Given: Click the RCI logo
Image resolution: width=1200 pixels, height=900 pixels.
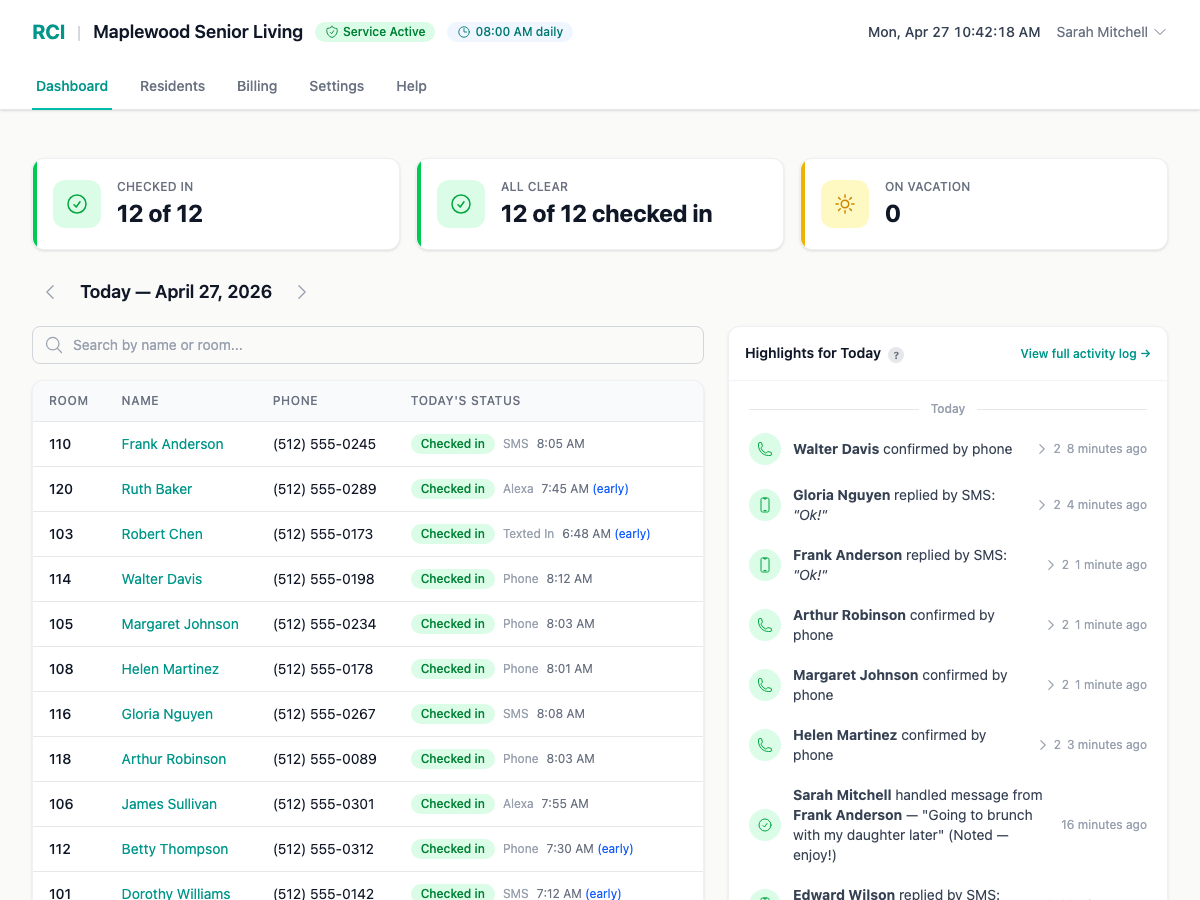Looking at the screenshot, I should tap(48, 32).
